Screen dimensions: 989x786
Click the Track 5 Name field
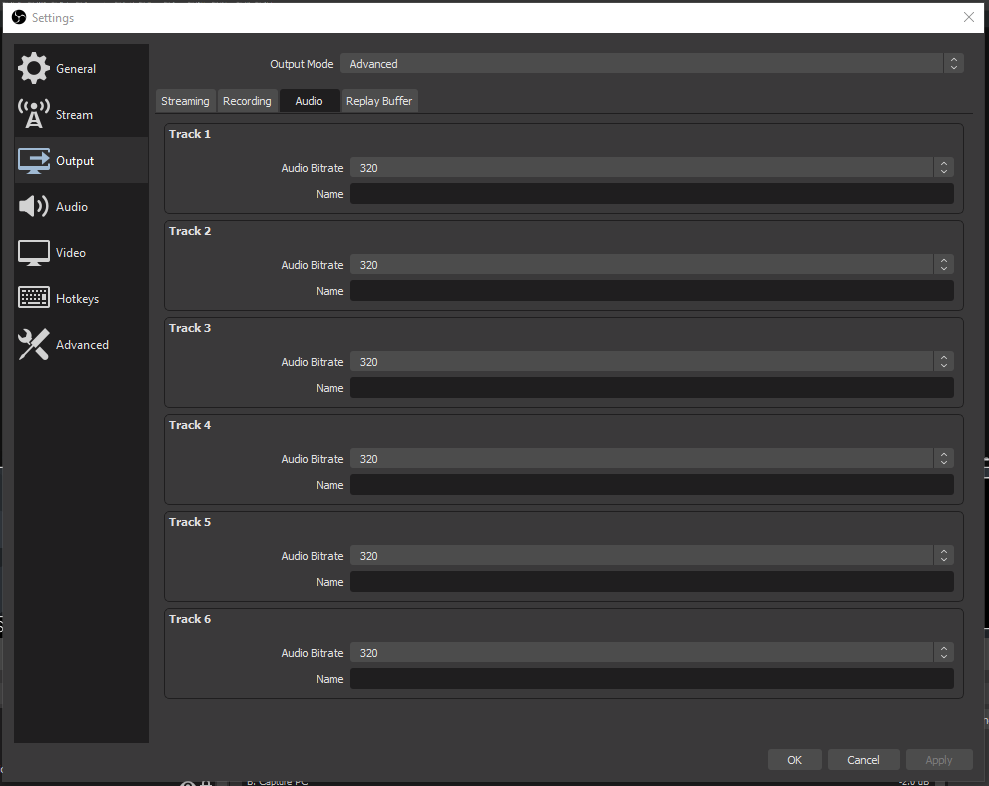[x=652, y=582]
